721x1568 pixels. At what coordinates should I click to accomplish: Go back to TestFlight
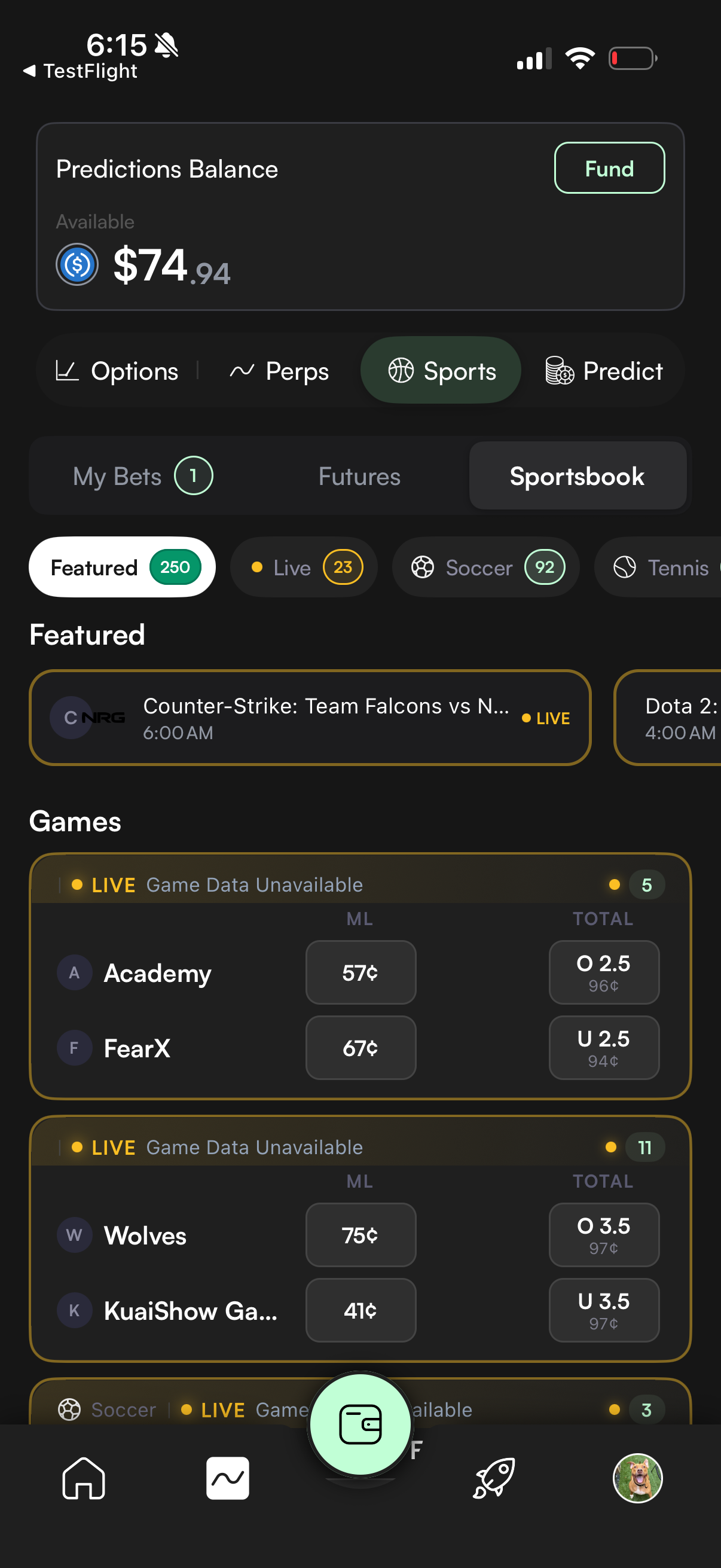click(x=80, y=71)
